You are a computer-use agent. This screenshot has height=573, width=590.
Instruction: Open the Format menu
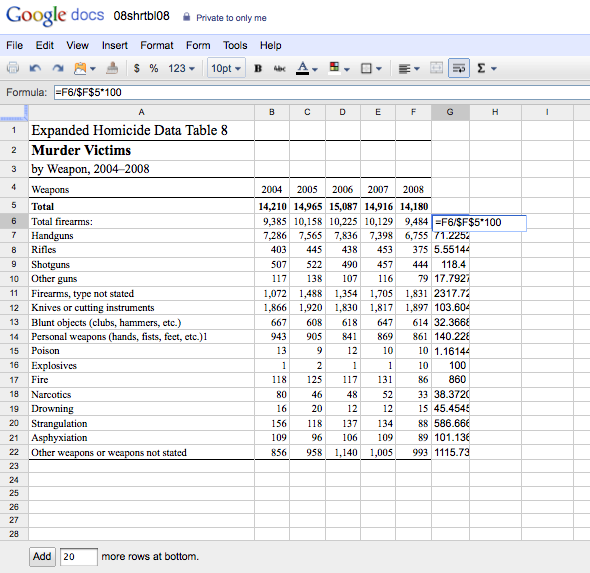click(x=157, y=46)
